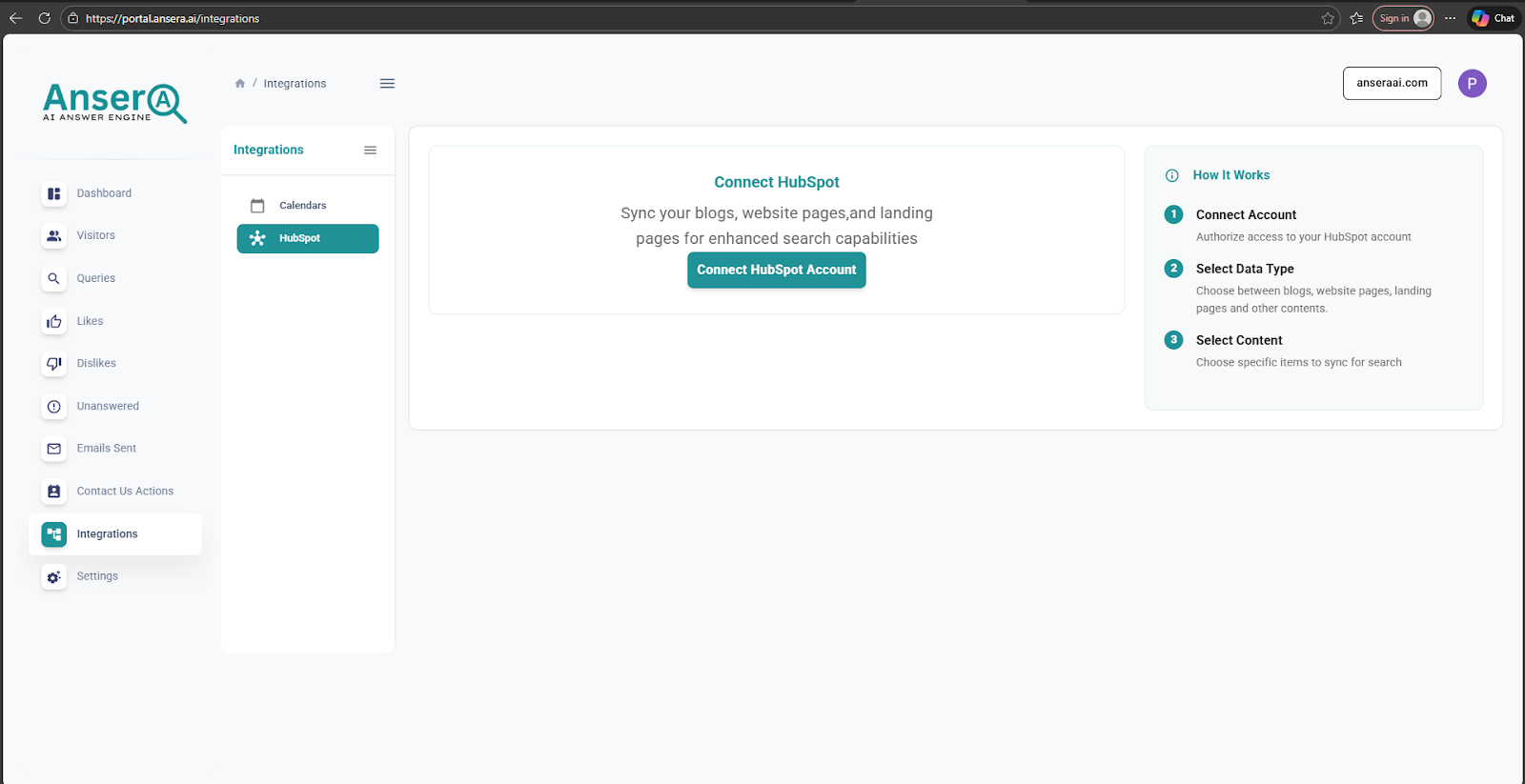Click the home breadcrumb icon
This screenshot has height=784, width=1525.
click(x=240, y=84)
